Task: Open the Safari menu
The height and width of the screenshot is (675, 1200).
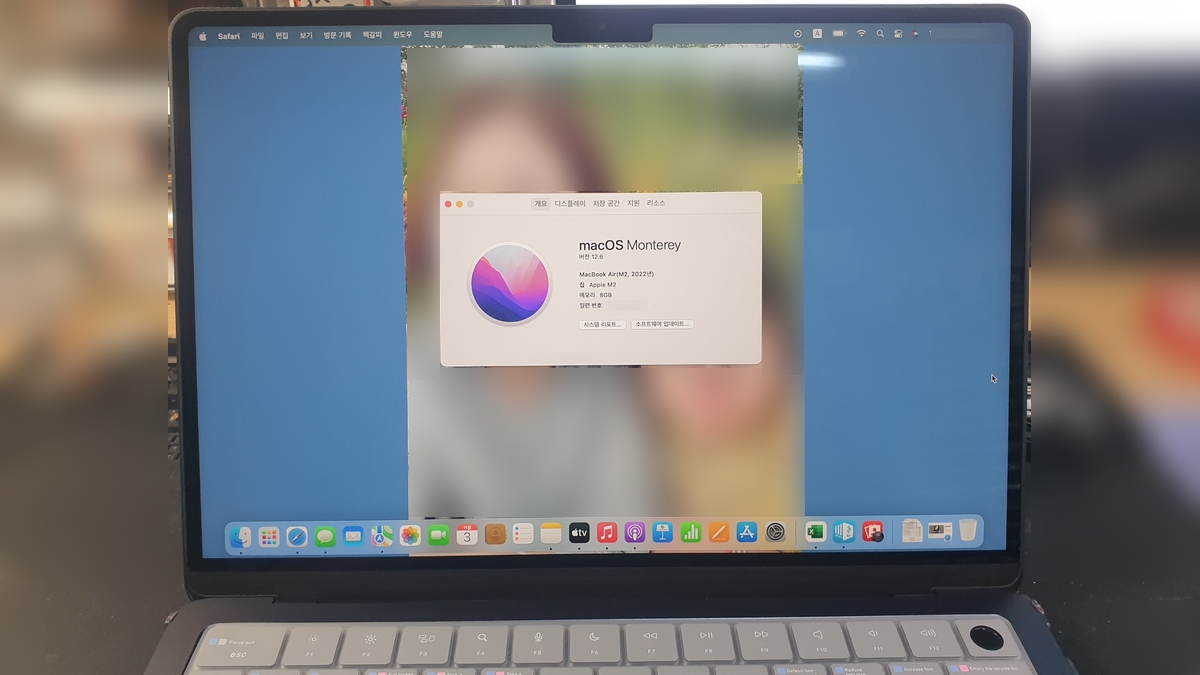Action: [229, 35]
